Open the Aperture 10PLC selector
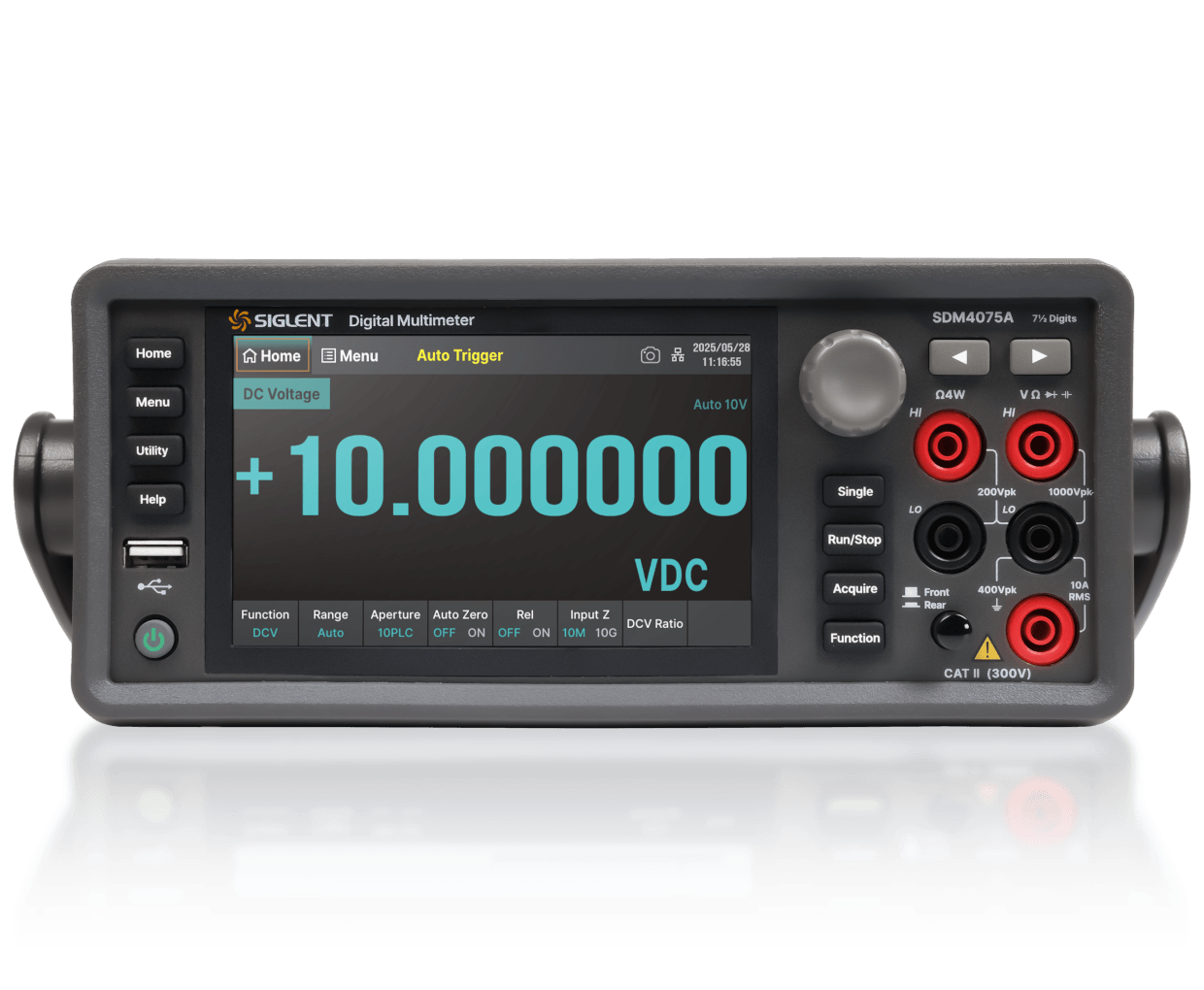 395,623
